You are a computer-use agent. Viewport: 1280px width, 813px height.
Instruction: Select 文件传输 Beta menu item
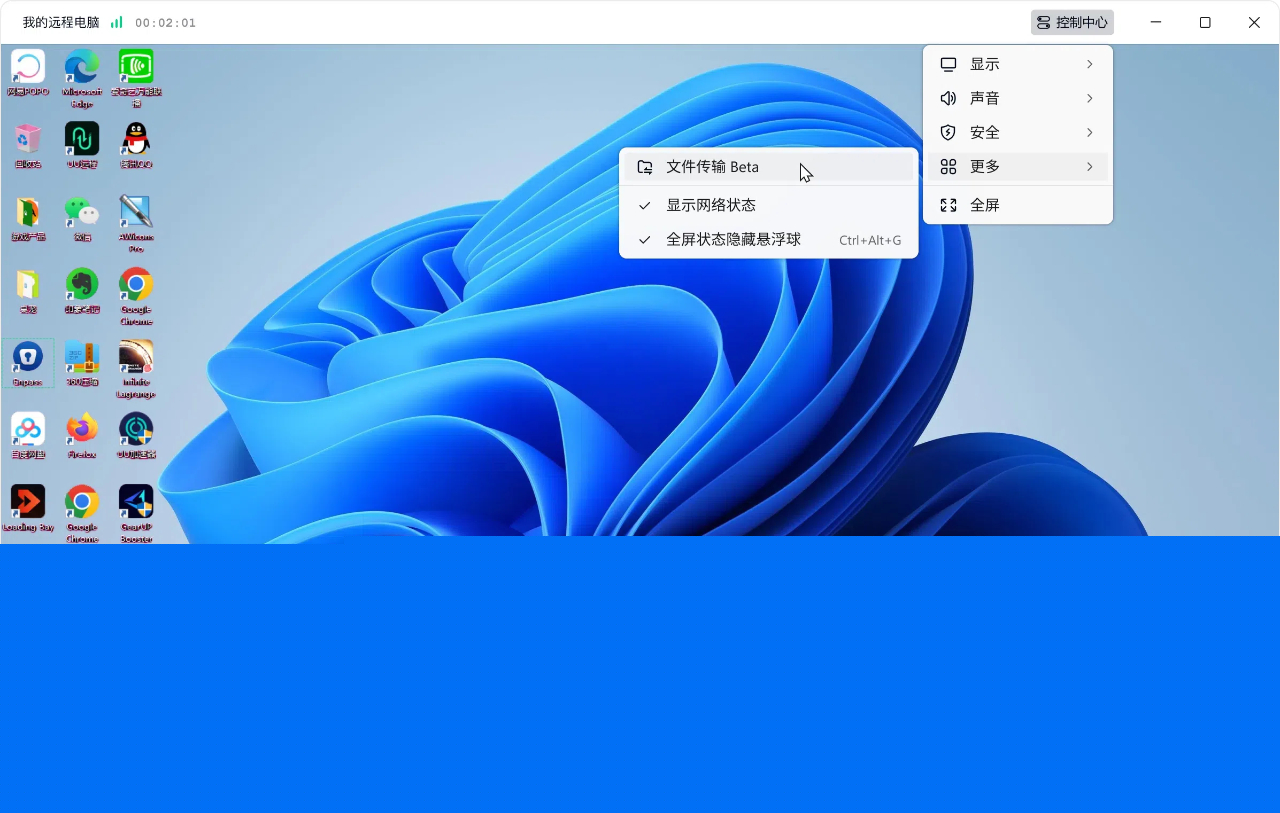pos(713,166)
